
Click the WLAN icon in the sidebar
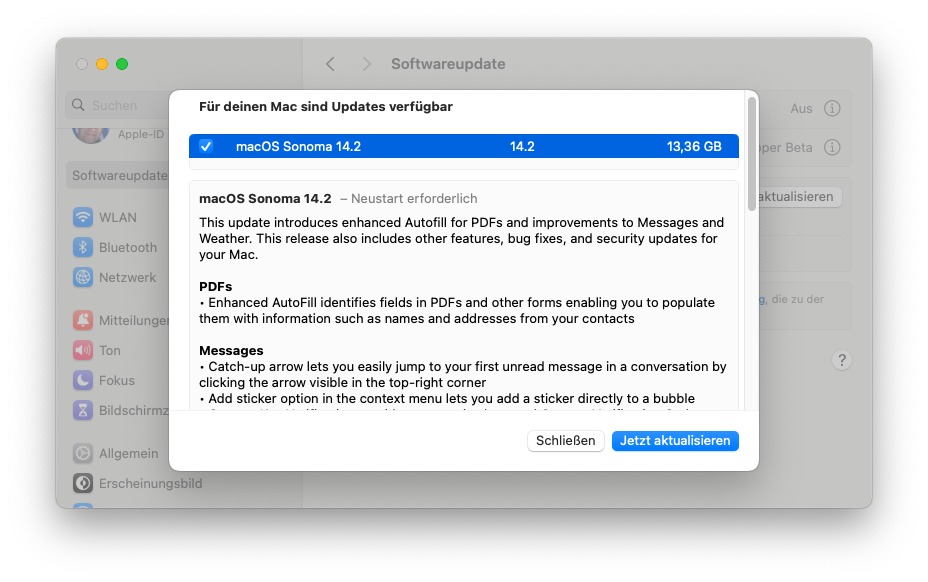point(83,217)
